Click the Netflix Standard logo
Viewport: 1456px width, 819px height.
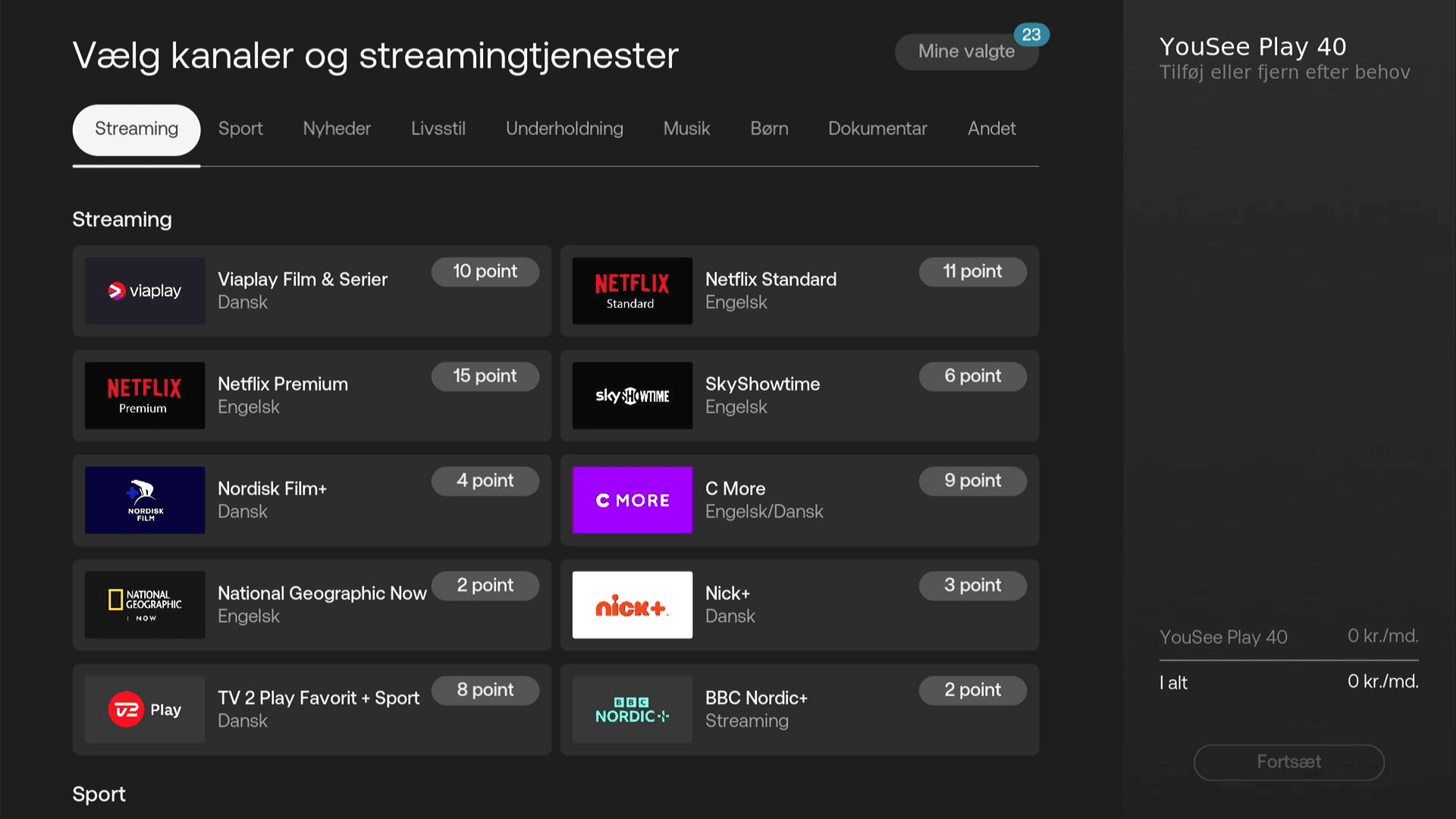(x=632, y=291)
